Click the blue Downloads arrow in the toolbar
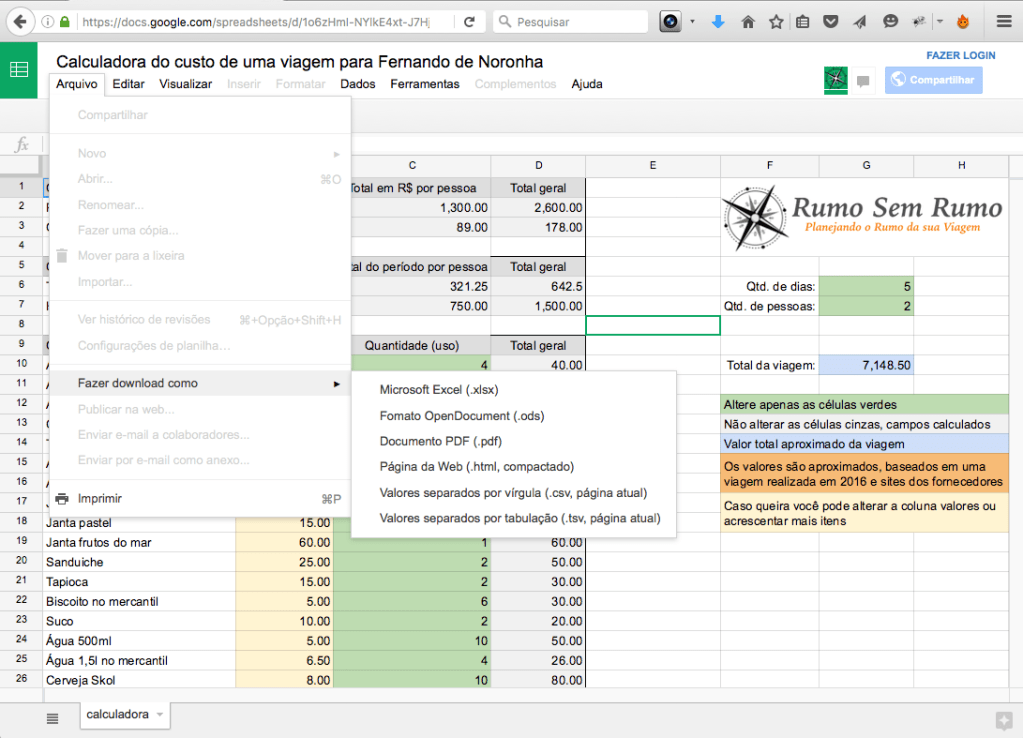 tap(718, 20)
